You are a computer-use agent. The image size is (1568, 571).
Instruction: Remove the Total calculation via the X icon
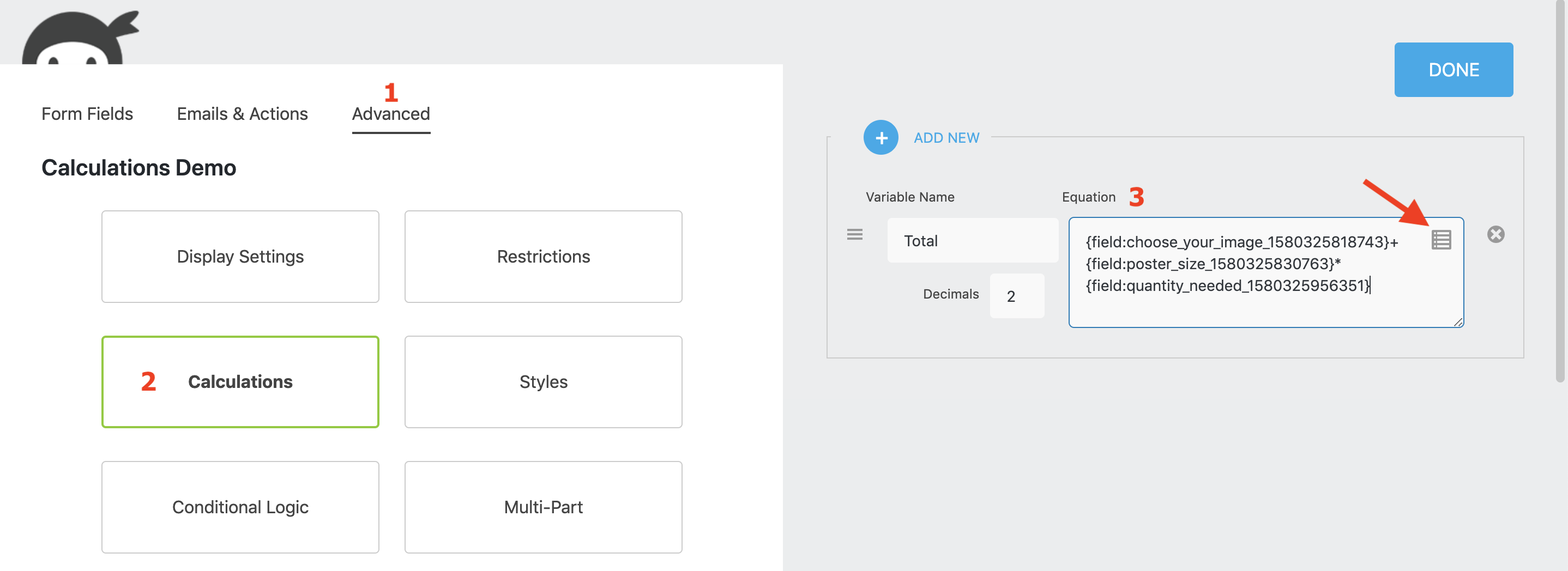click(x=1497, y=234)
